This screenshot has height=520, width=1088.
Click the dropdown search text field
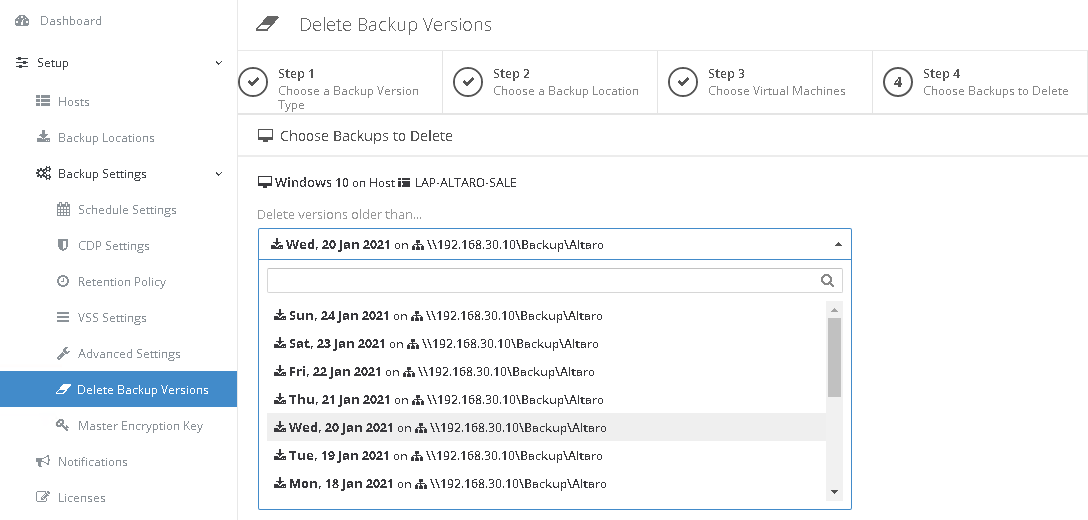(x=540, y=281)
